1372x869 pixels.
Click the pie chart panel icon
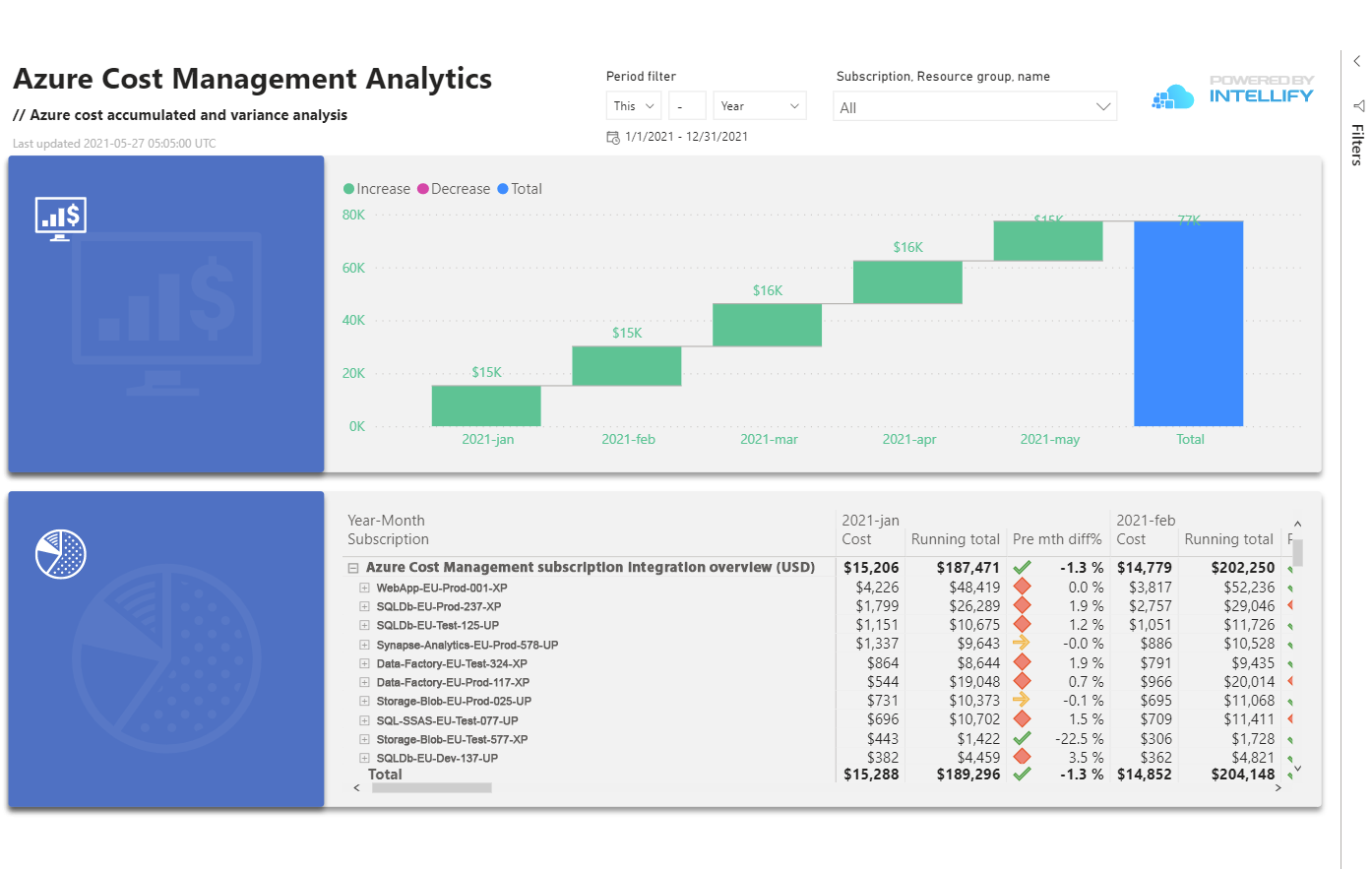[x=61, y=554]
